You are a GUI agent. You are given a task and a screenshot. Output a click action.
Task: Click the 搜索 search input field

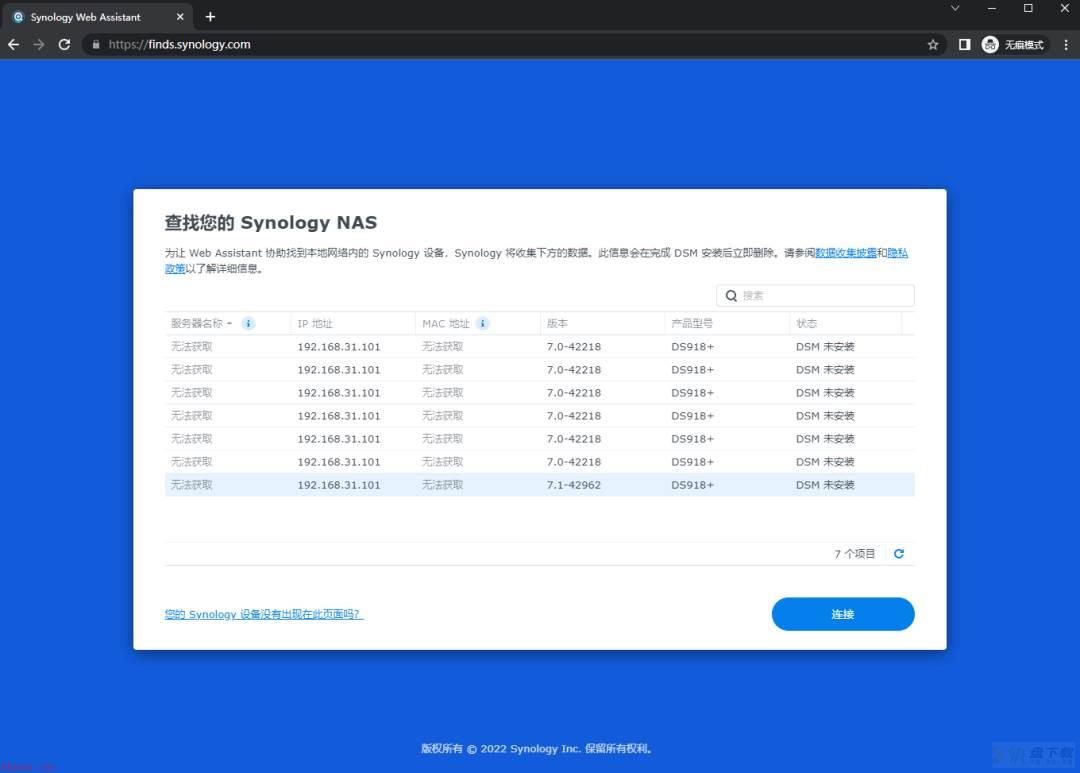coord(816,296)
